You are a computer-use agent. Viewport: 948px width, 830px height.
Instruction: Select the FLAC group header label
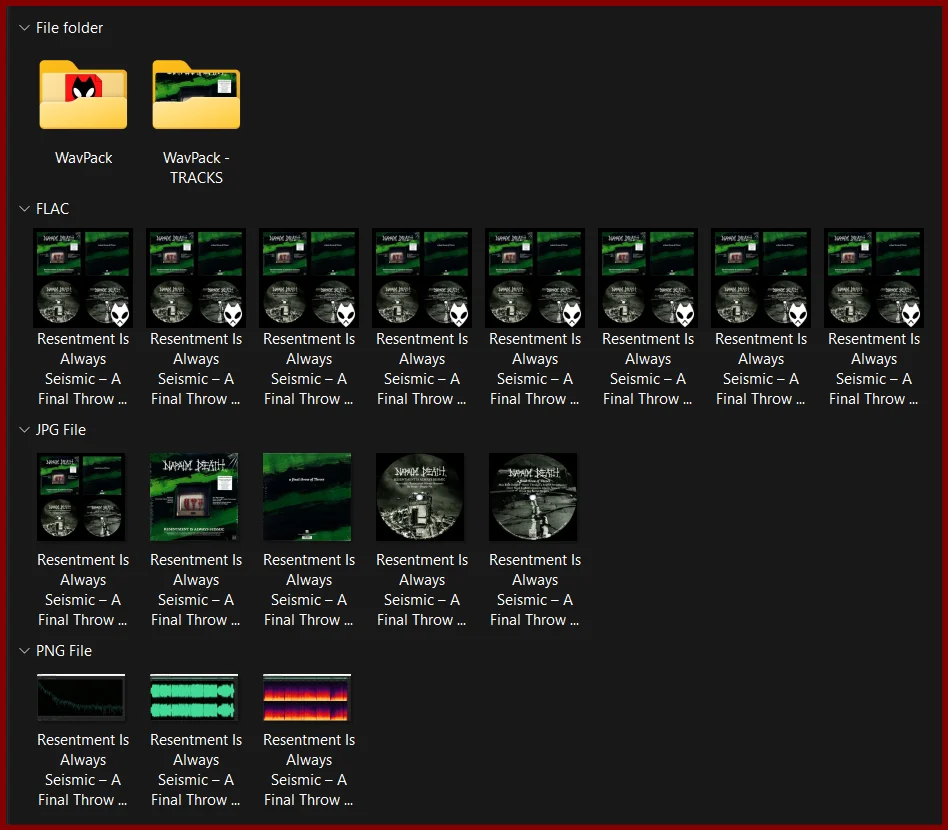tap(53, 209)
